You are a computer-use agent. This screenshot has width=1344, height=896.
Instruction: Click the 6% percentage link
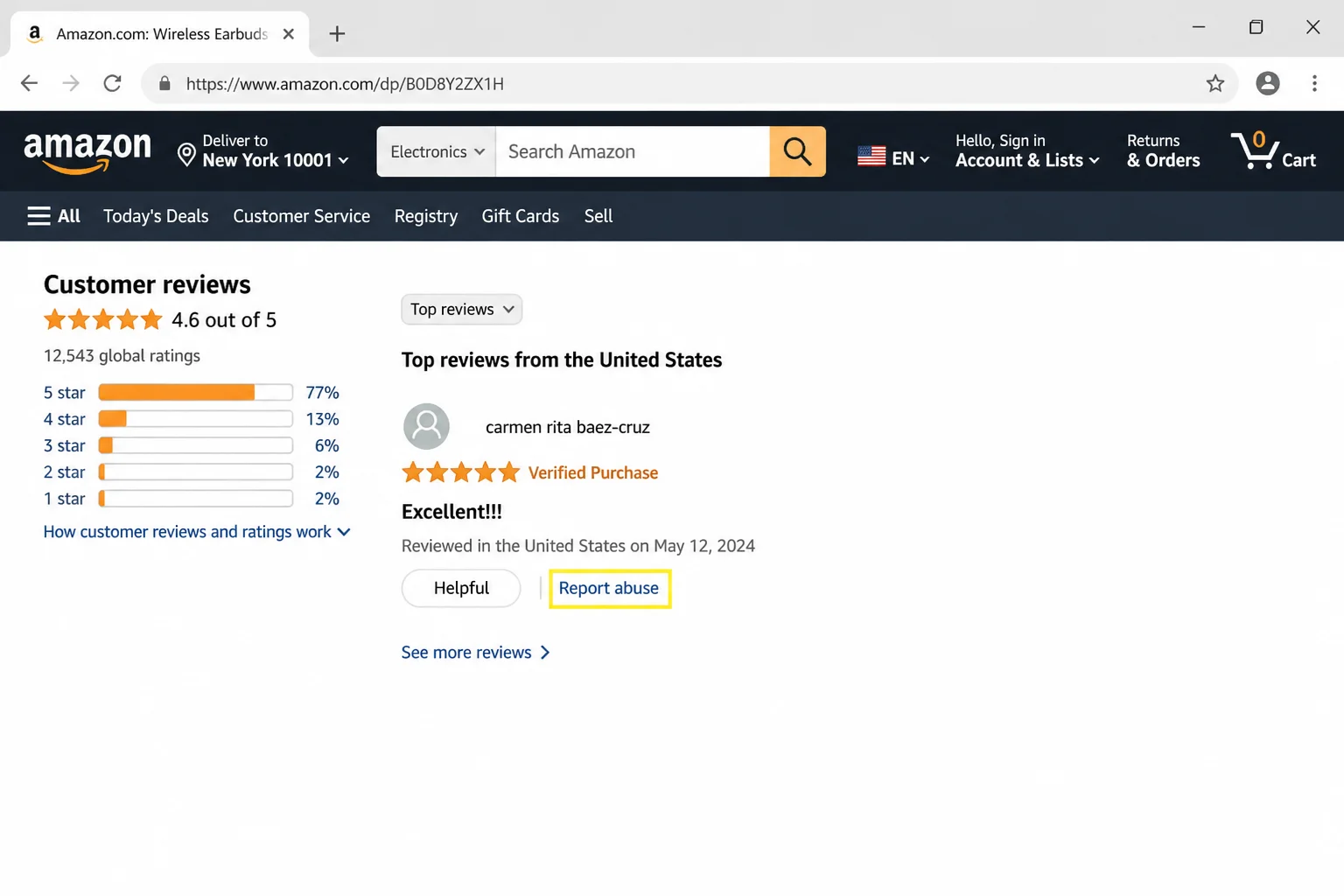[327, 445]
